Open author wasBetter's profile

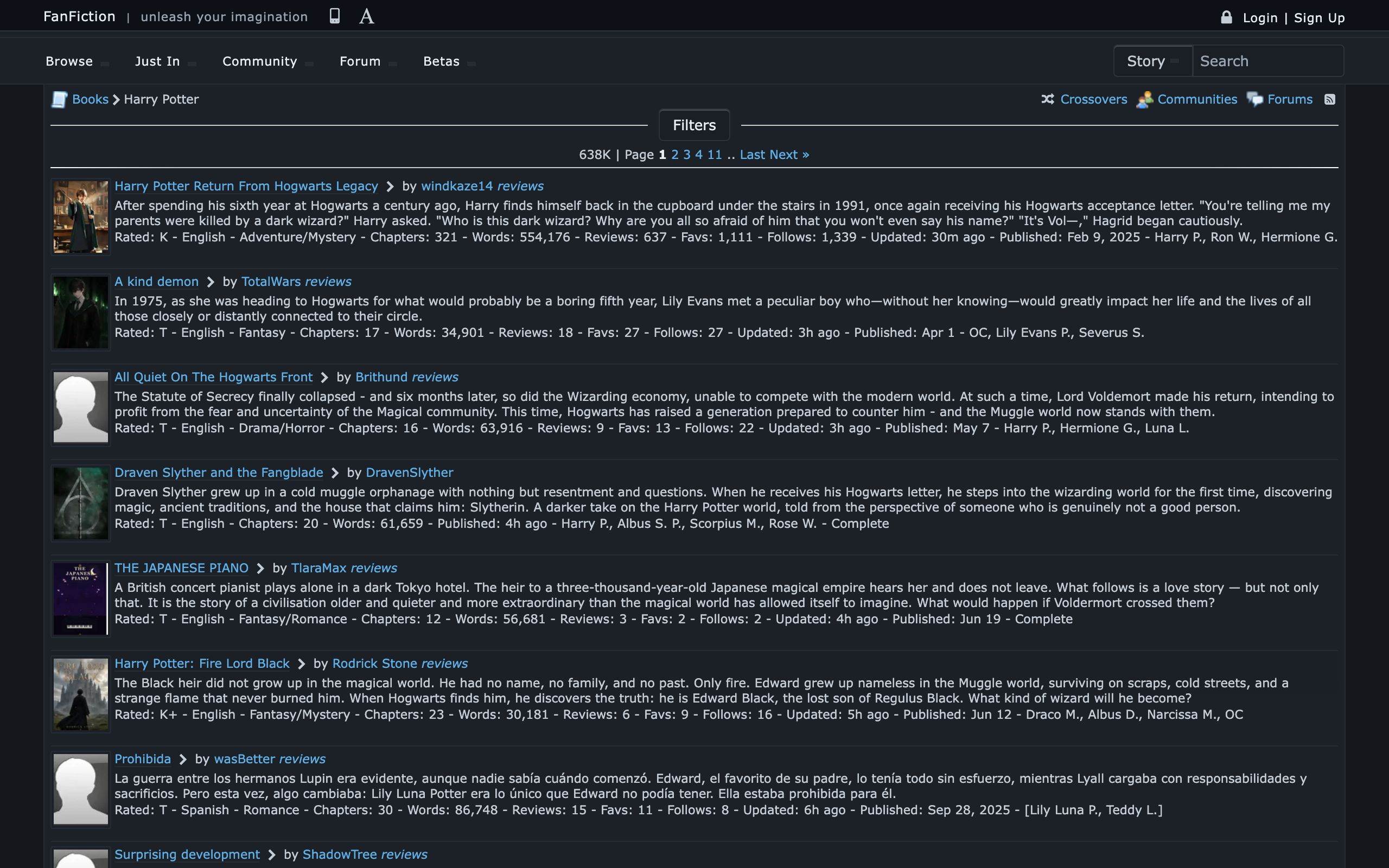click(245, 759)
